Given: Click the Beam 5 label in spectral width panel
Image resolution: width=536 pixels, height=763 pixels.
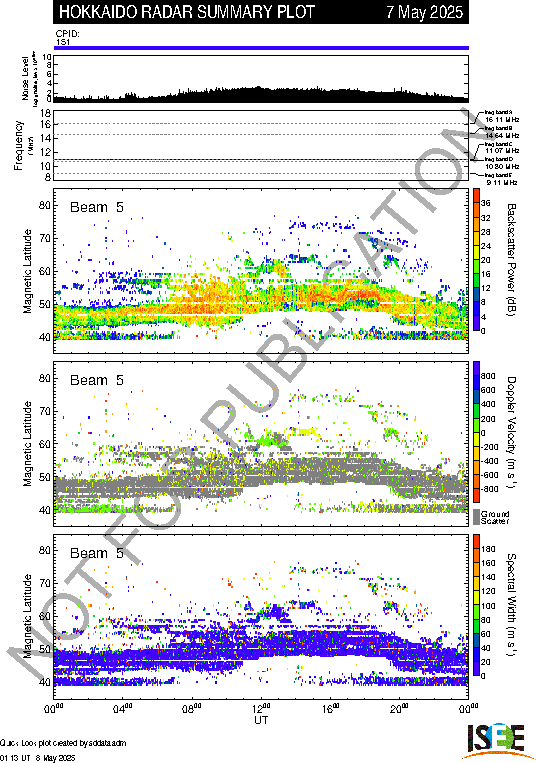Looking at the screenshot, I should pos(97,553).
